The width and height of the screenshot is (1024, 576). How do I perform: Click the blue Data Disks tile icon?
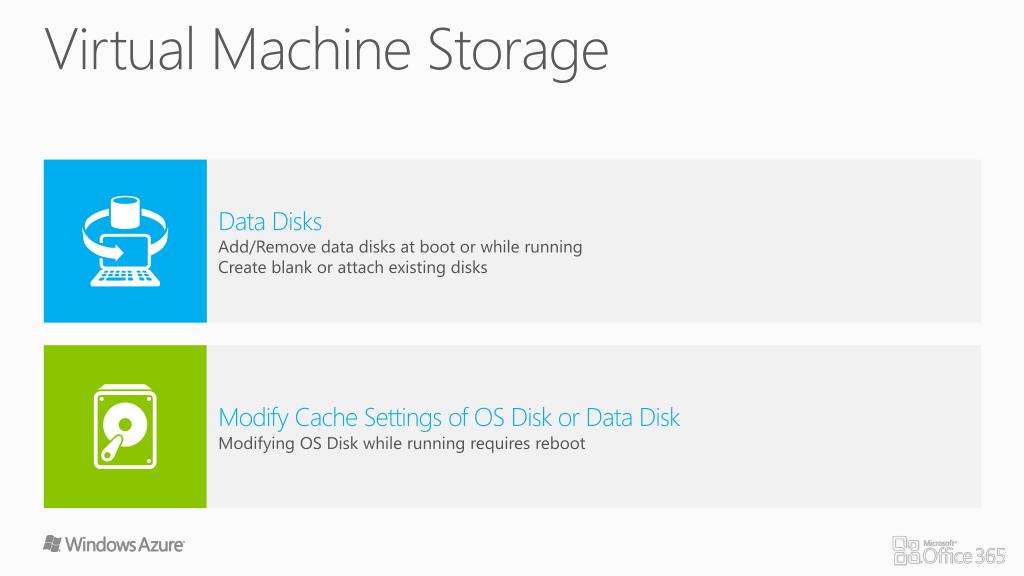[125, 241]
